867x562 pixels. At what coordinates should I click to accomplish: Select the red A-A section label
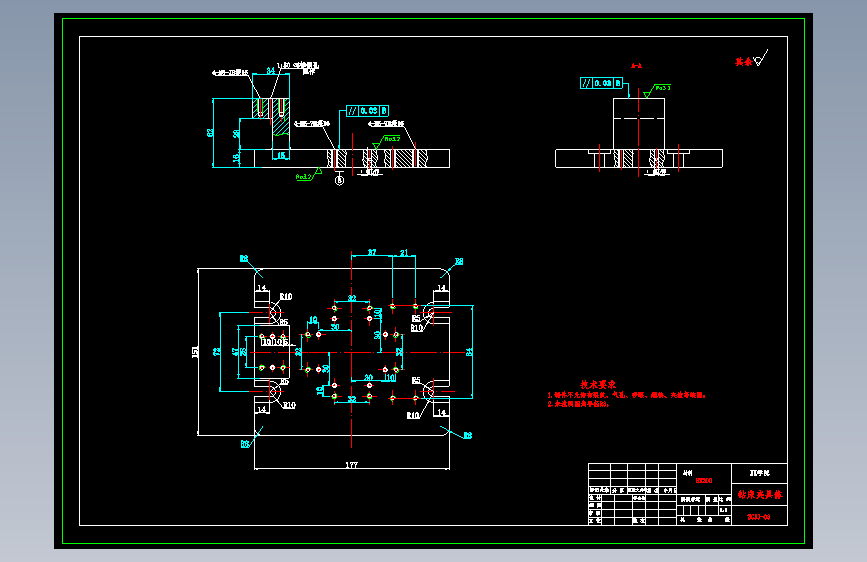(x=636, y=66)
